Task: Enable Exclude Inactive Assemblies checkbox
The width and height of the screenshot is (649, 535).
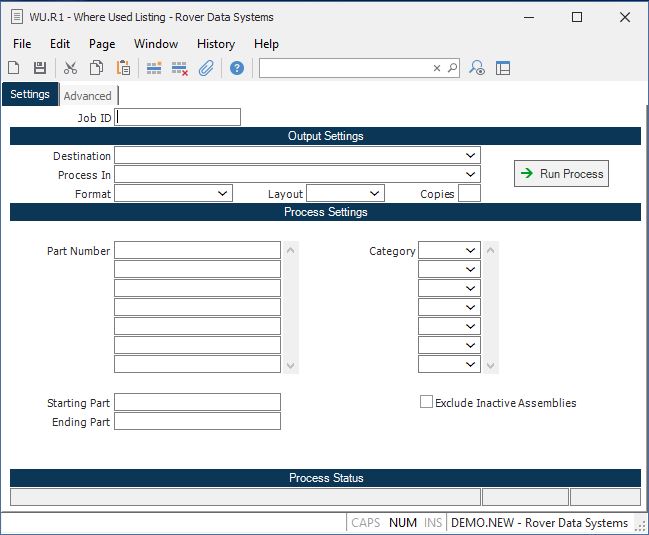Action: pos(427,403)
